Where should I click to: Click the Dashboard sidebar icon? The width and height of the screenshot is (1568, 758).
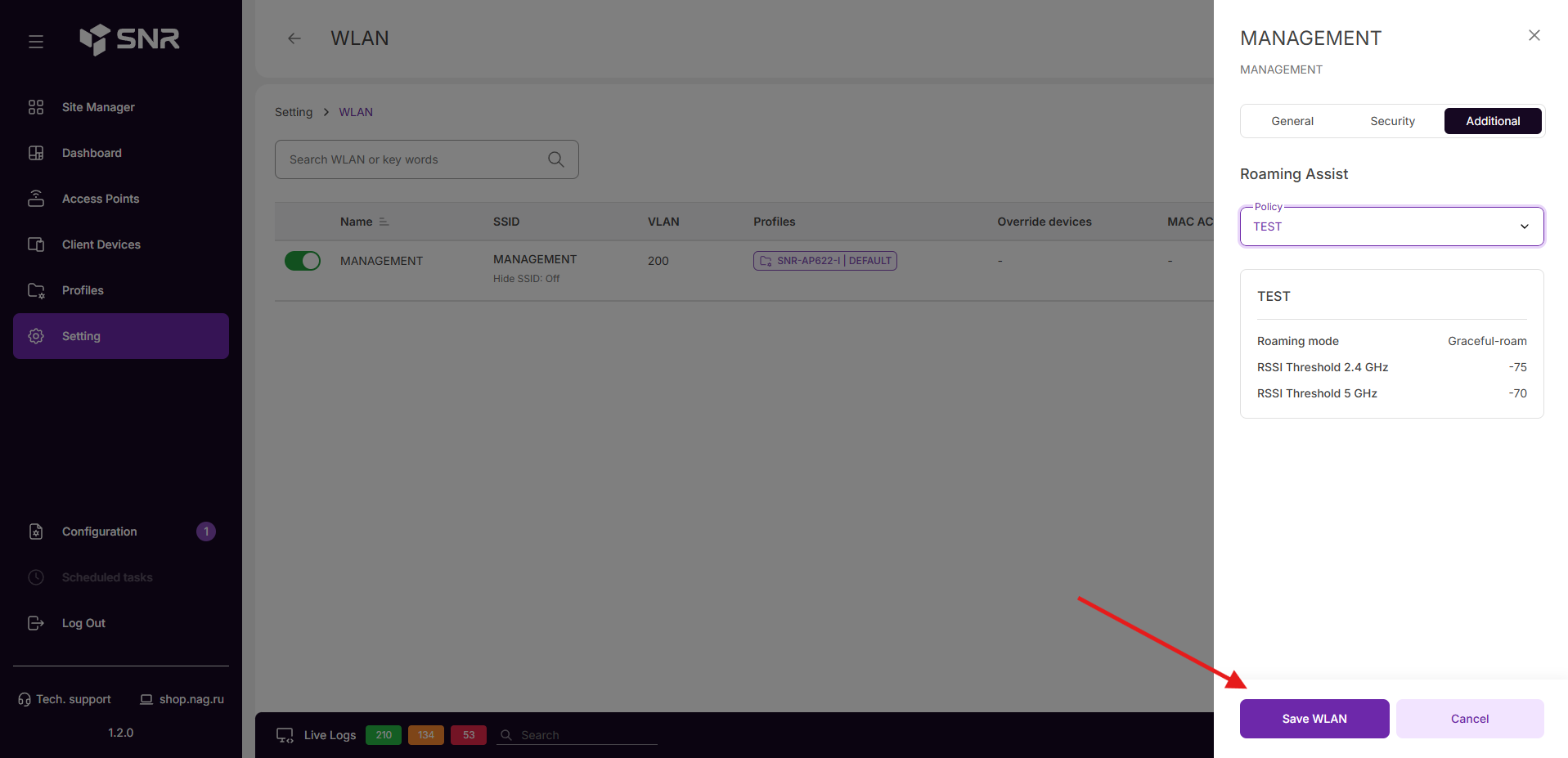tap(36, 153)
